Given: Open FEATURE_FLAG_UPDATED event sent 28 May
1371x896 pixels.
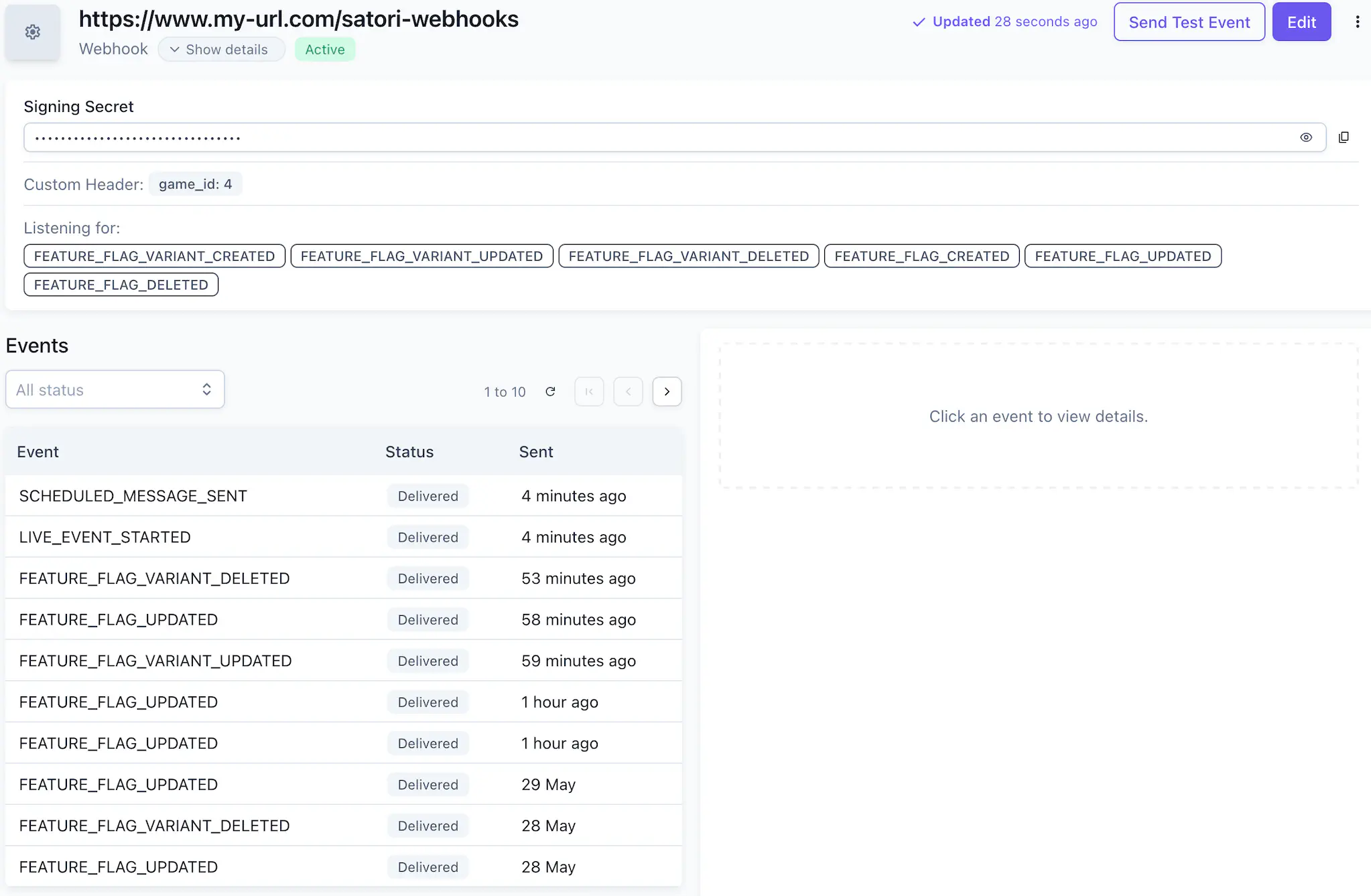Looking at the screenshot, I should point(344,867).
